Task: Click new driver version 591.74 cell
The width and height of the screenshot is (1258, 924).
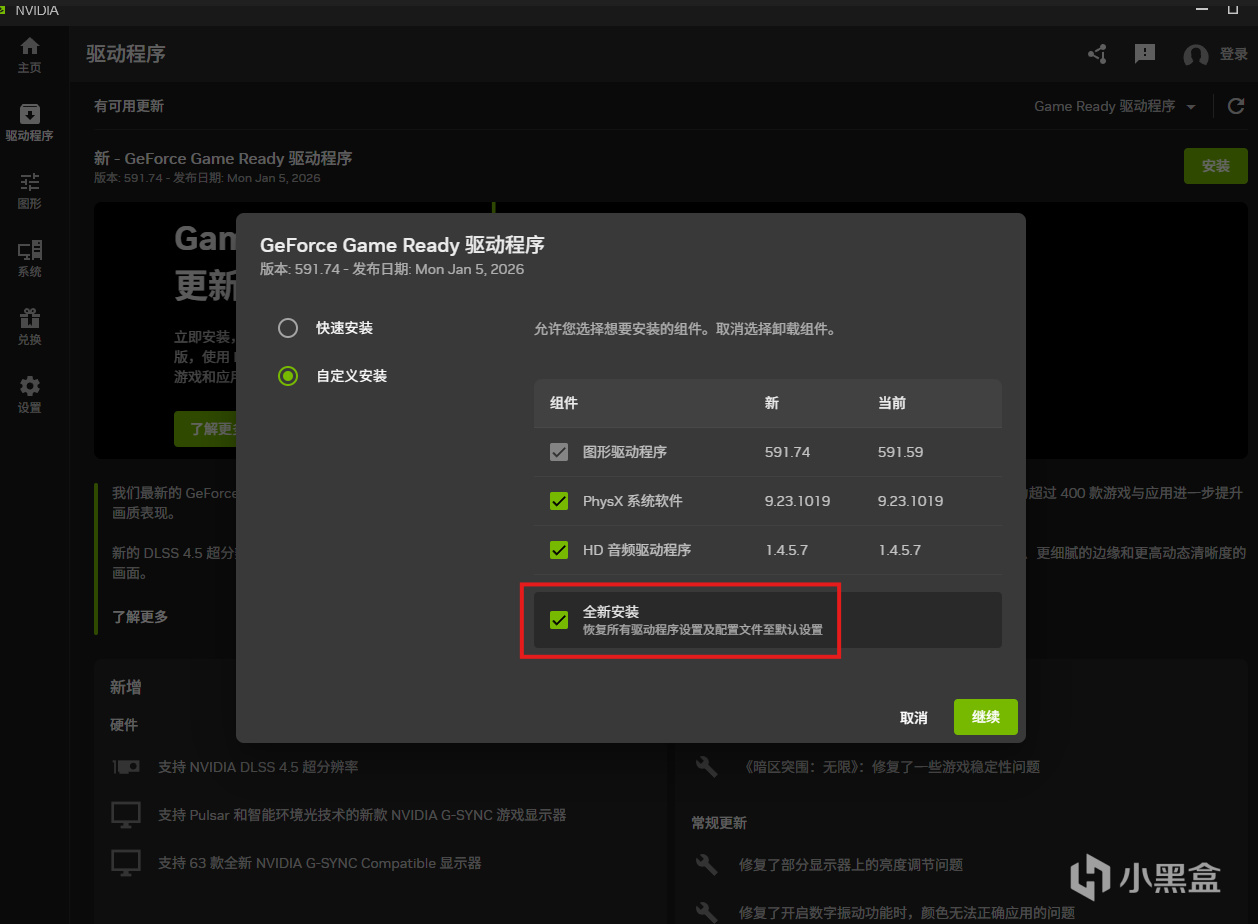Action: pyautogui.click(x=787, y=452)
